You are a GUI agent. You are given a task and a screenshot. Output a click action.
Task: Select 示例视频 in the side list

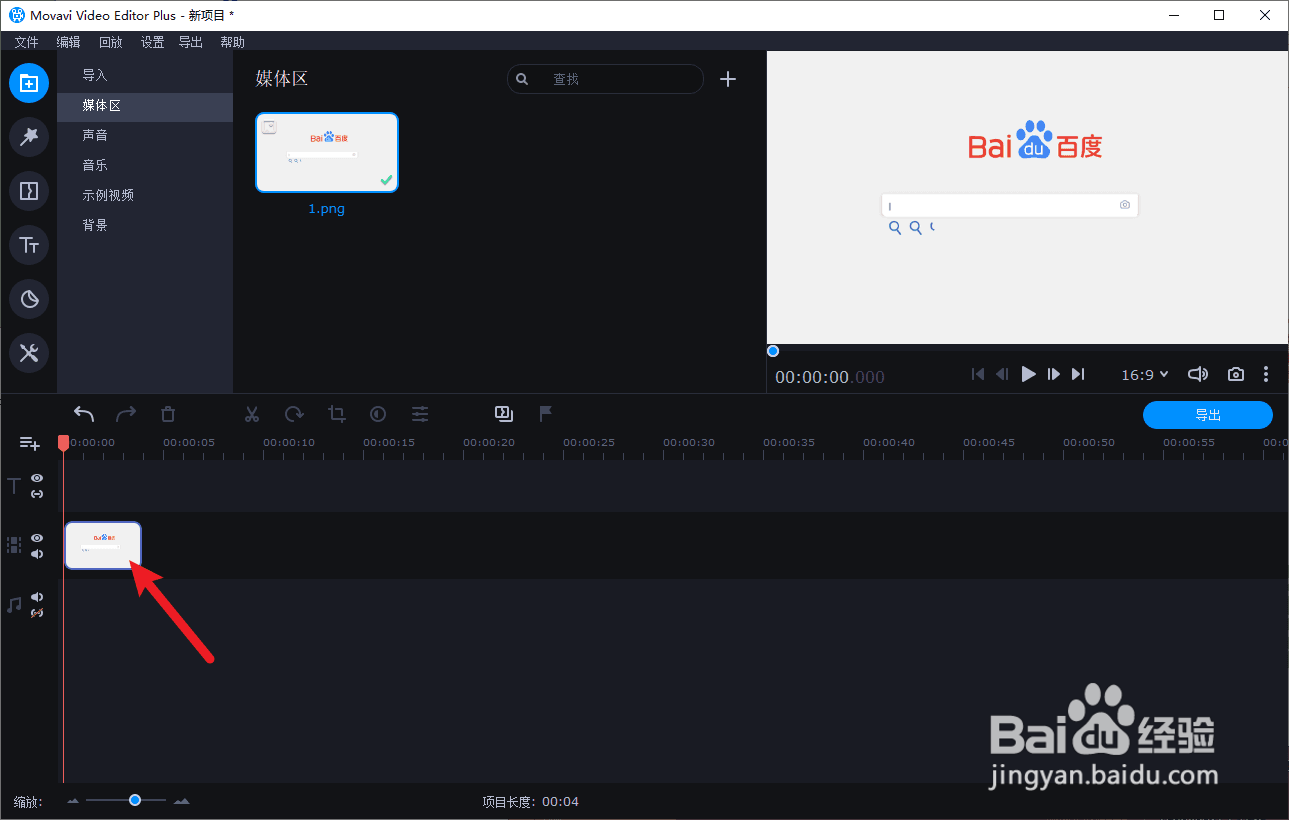[145, 196]
